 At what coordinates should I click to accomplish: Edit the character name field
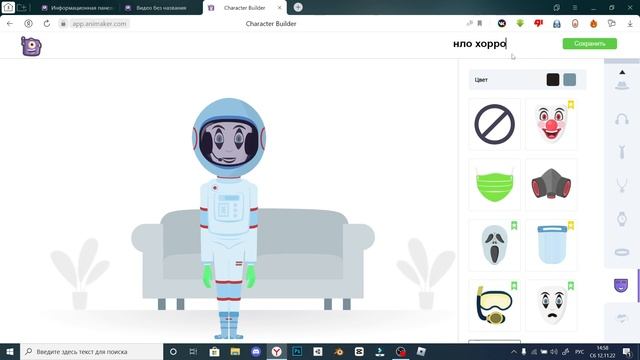(480, 44)
